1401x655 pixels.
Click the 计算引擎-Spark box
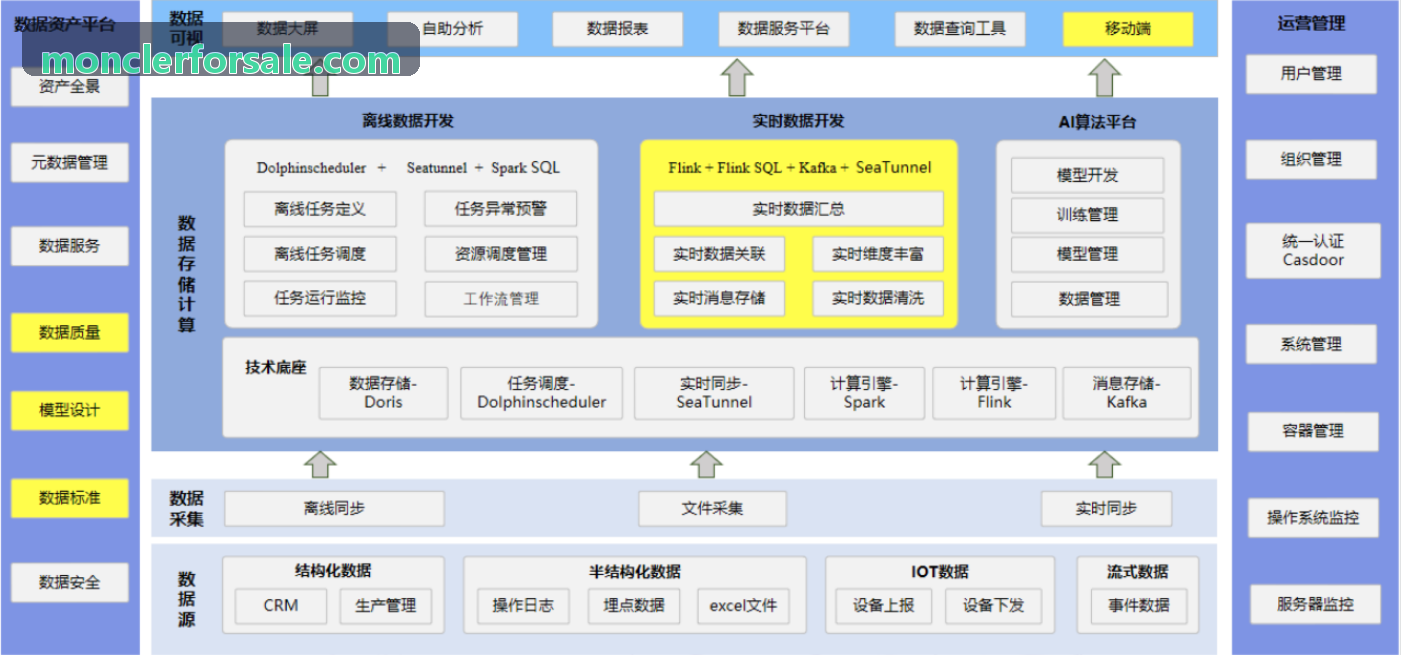click(x=864, y=393)
